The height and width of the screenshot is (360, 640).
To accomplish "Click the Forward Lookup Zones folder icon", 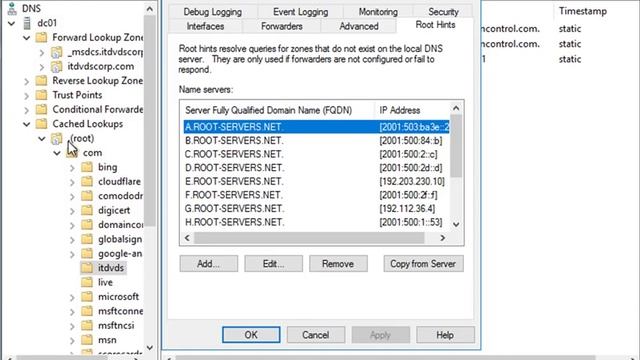I will (41, 38).
